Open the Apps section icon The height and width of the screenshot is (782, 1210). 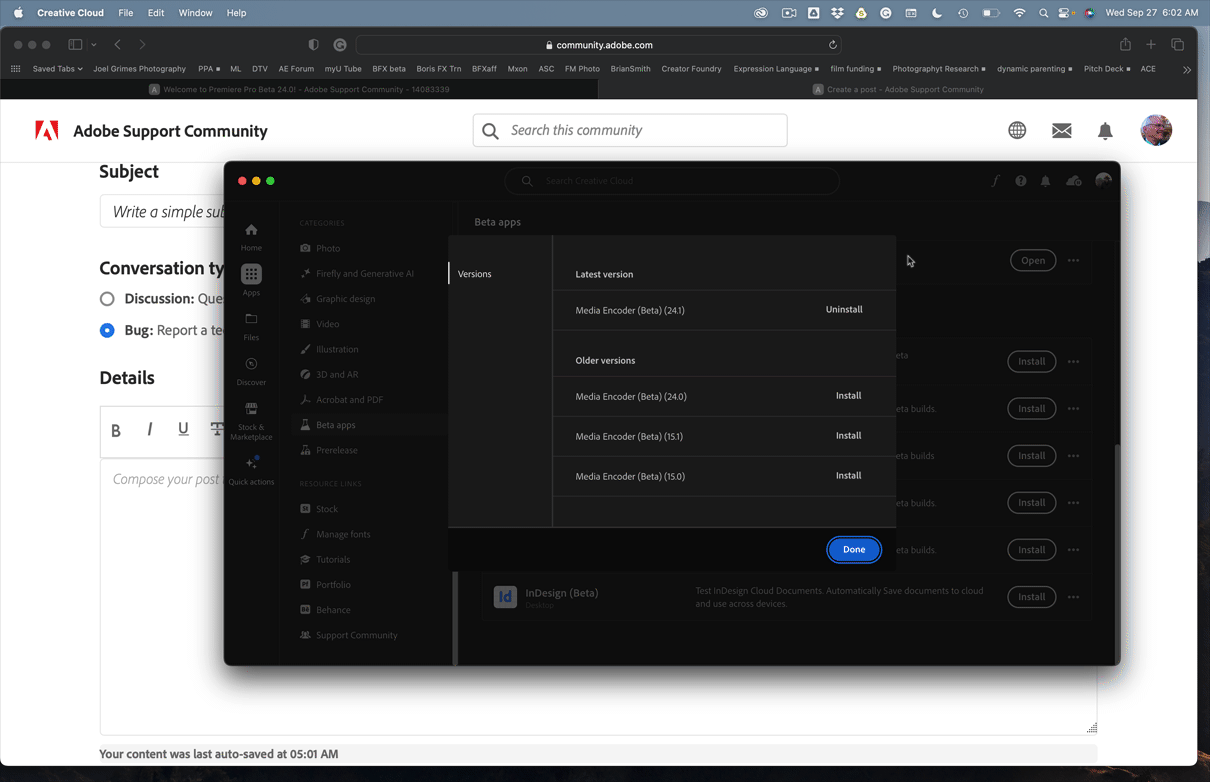tap(251, 276)
